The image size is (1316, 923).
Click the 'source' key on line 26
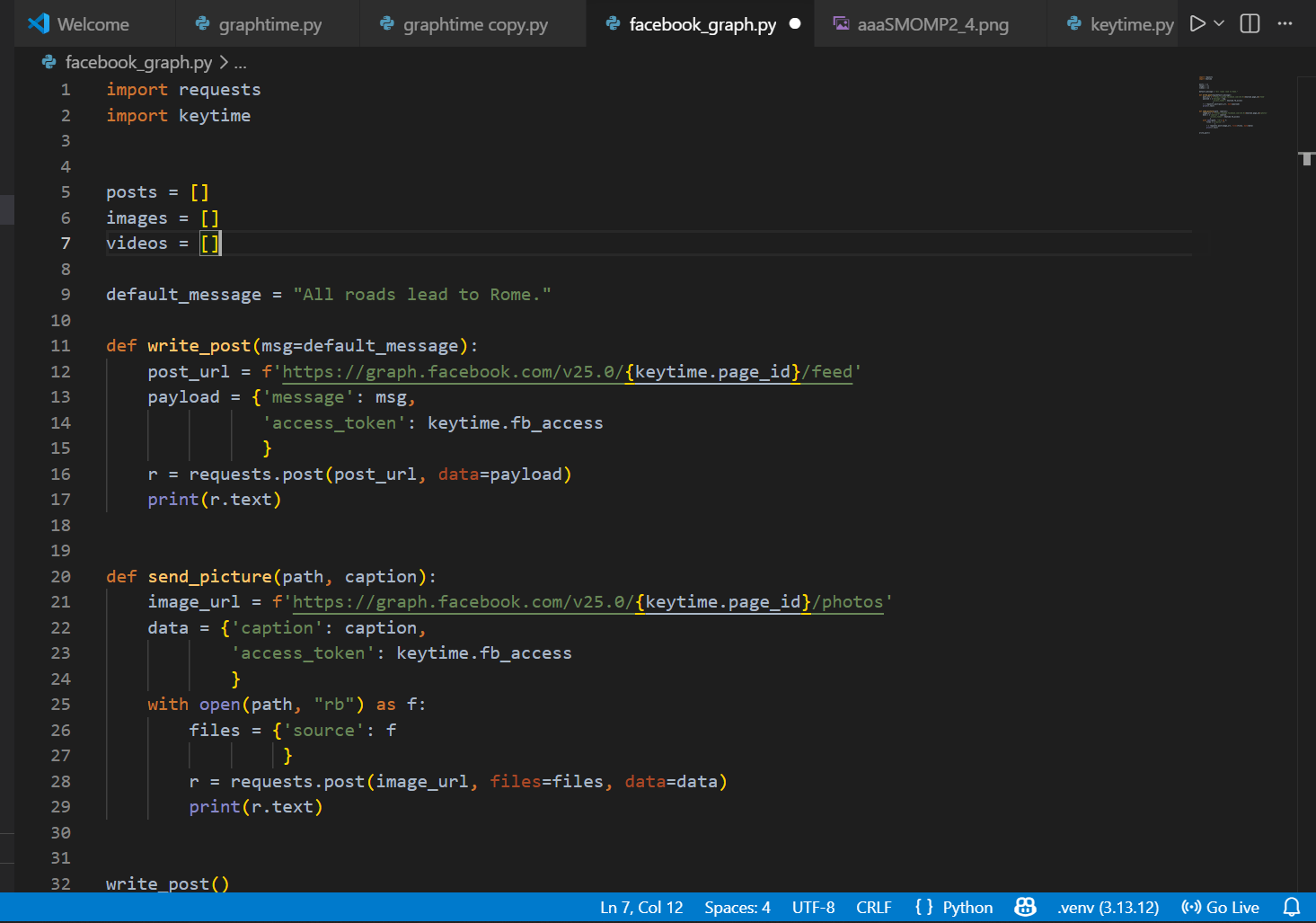point(323,731)
